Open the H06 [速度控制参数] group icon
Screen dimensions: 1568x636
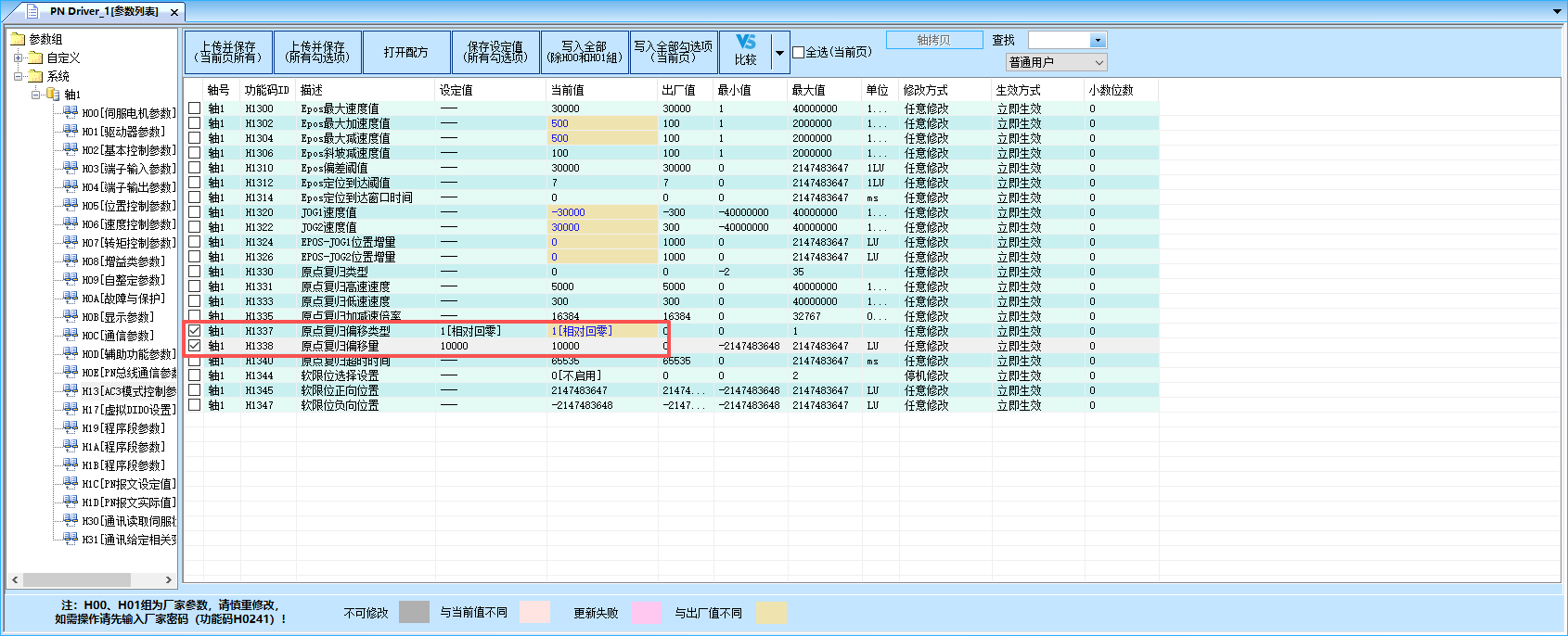tap(71, 223)
